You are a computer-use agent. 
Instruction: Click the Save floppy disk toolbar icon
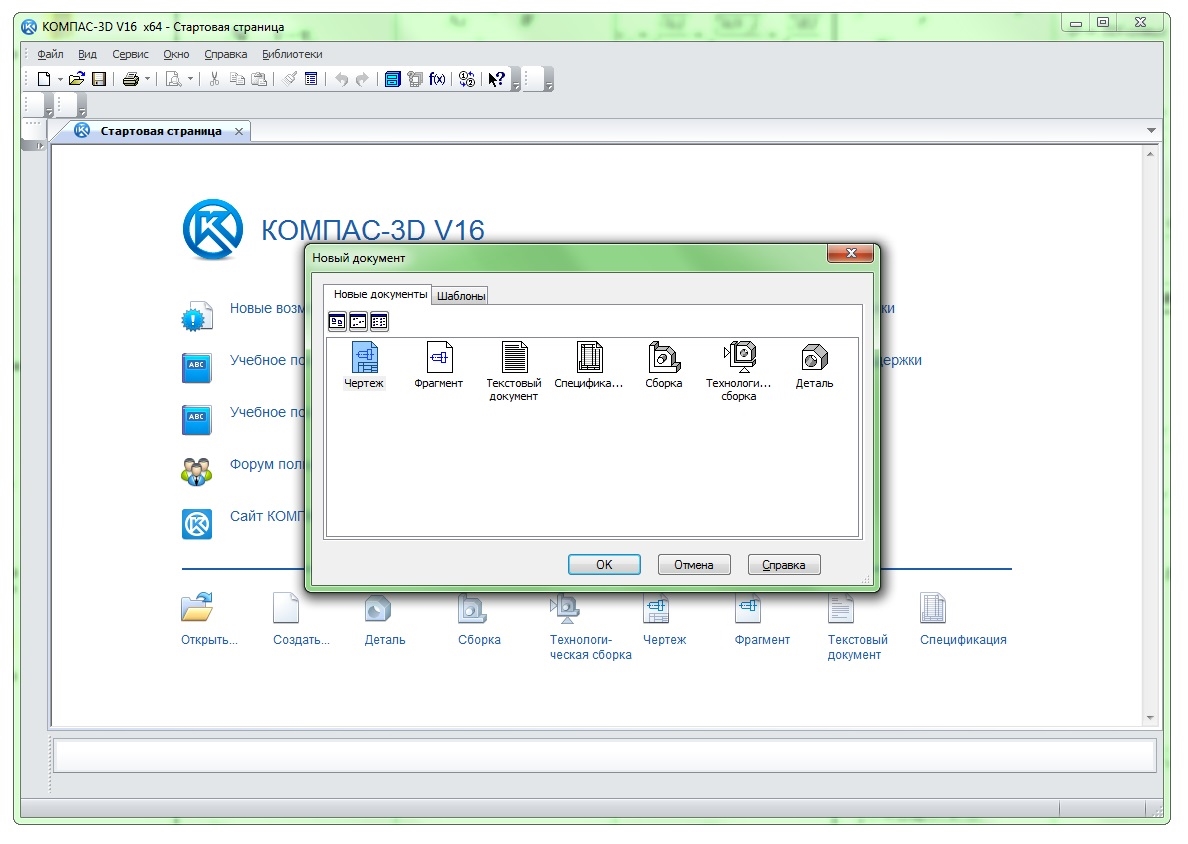98,79
